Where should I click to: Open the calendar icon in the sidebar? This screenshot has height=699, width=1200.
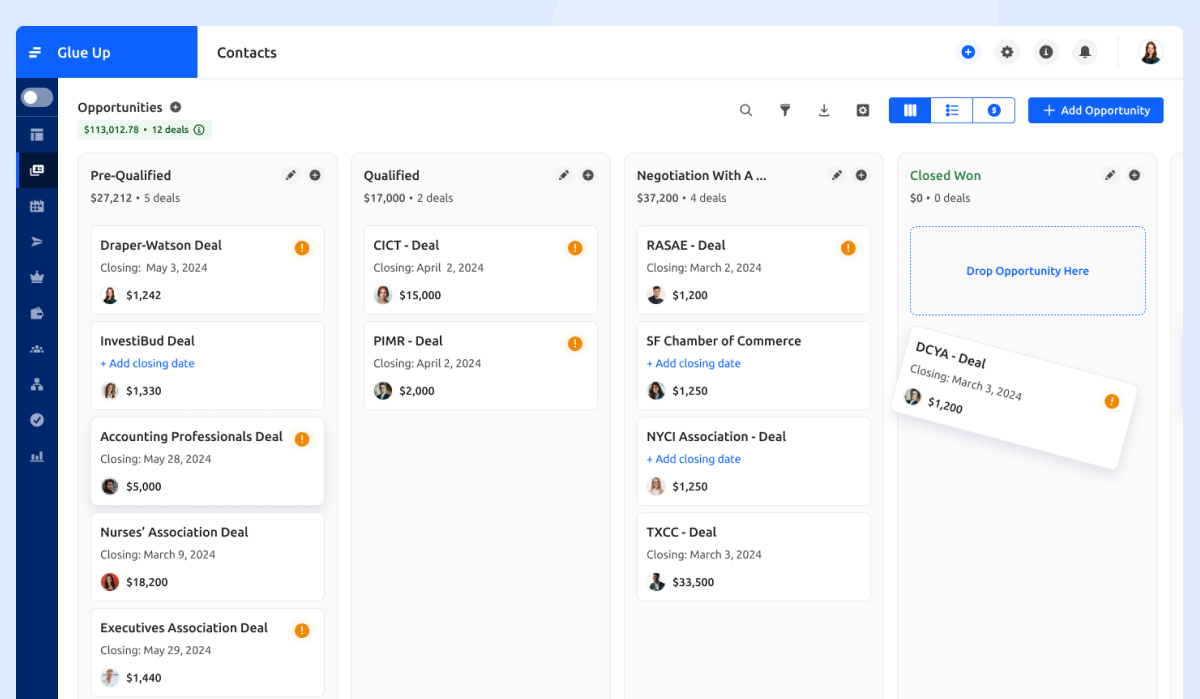37,205
